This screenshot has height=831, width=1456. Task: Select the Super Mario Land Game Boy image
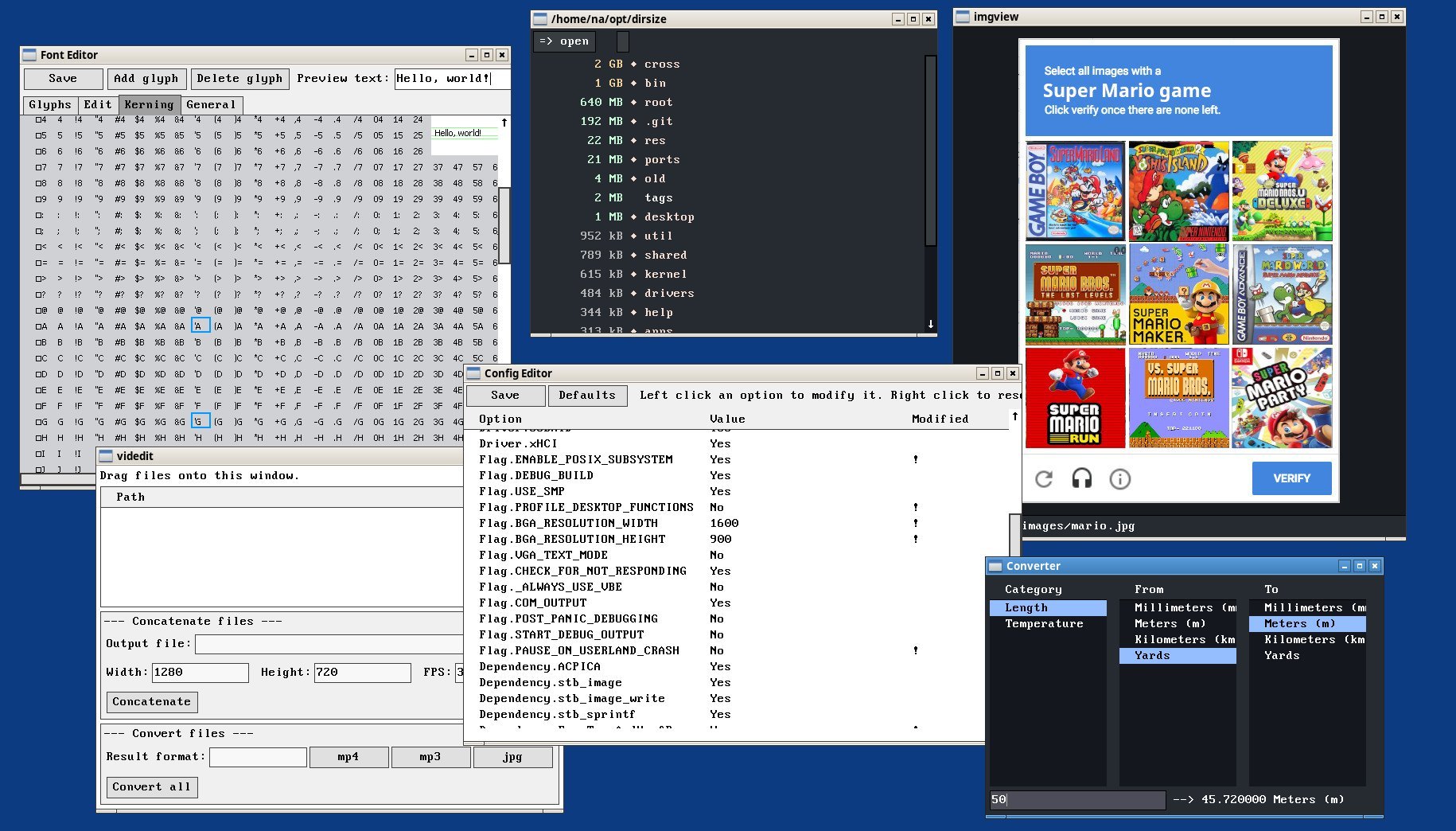click(x=1076, y=191)
